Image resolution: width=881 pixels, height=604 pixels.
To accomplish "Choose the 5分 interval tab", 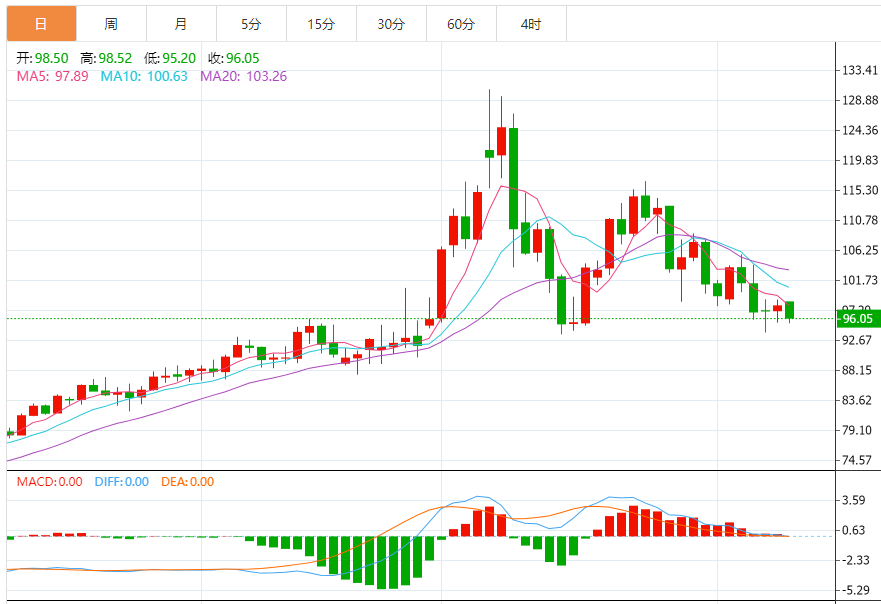I will click(x=251, y=23).
